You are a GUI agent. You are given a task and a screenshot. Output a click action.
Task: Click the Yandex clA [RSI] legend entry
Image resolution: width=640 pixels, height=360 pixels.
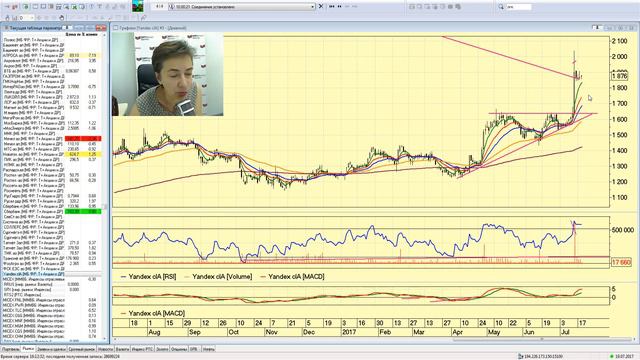149,277
